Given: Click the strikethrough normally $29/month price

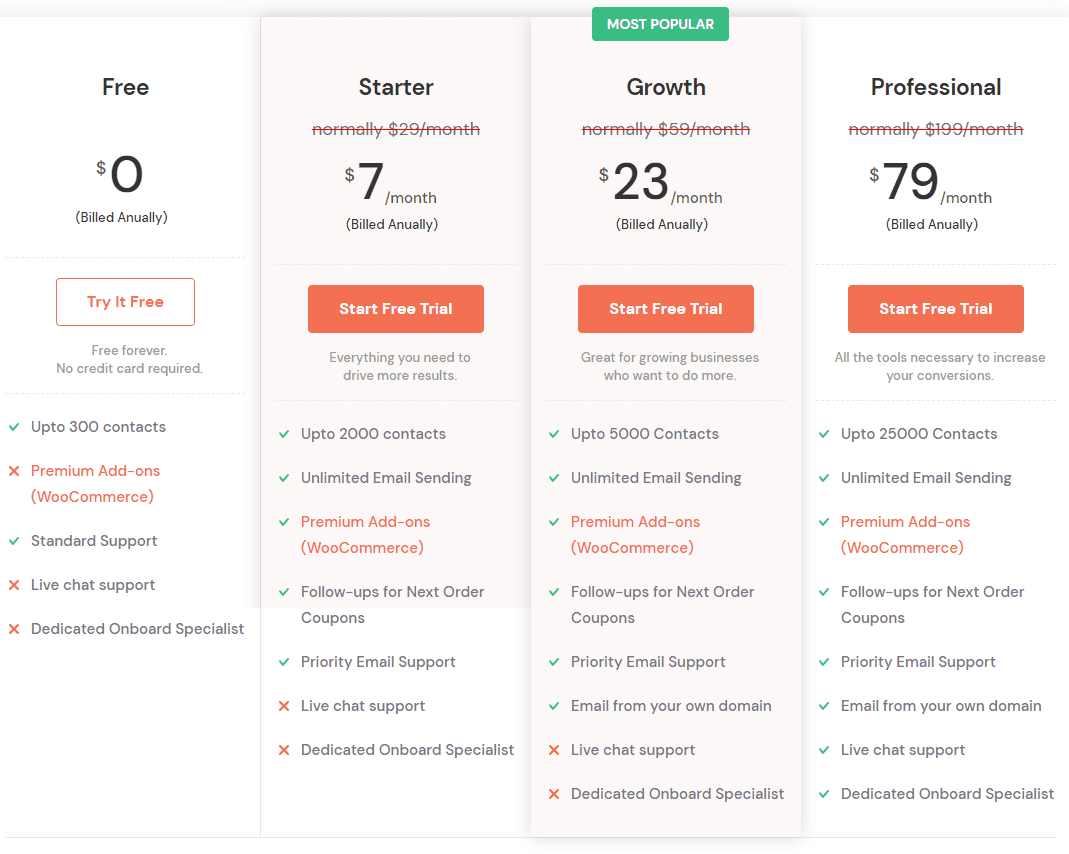Looking at the screenshot, I should pos(395,129).
